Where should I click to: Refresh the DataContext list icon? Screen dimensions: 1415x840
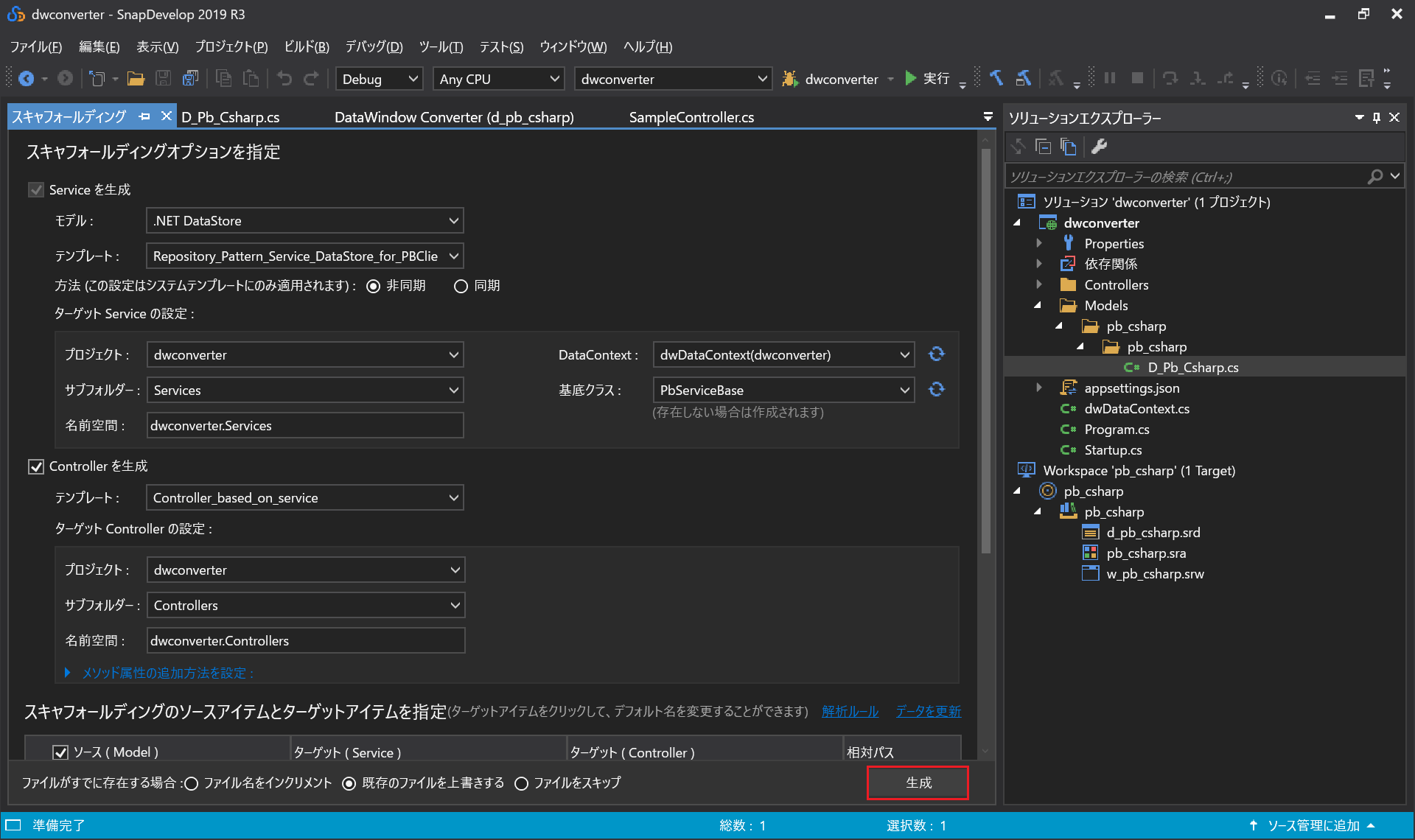pyautogui.click(x=936, y=354)
